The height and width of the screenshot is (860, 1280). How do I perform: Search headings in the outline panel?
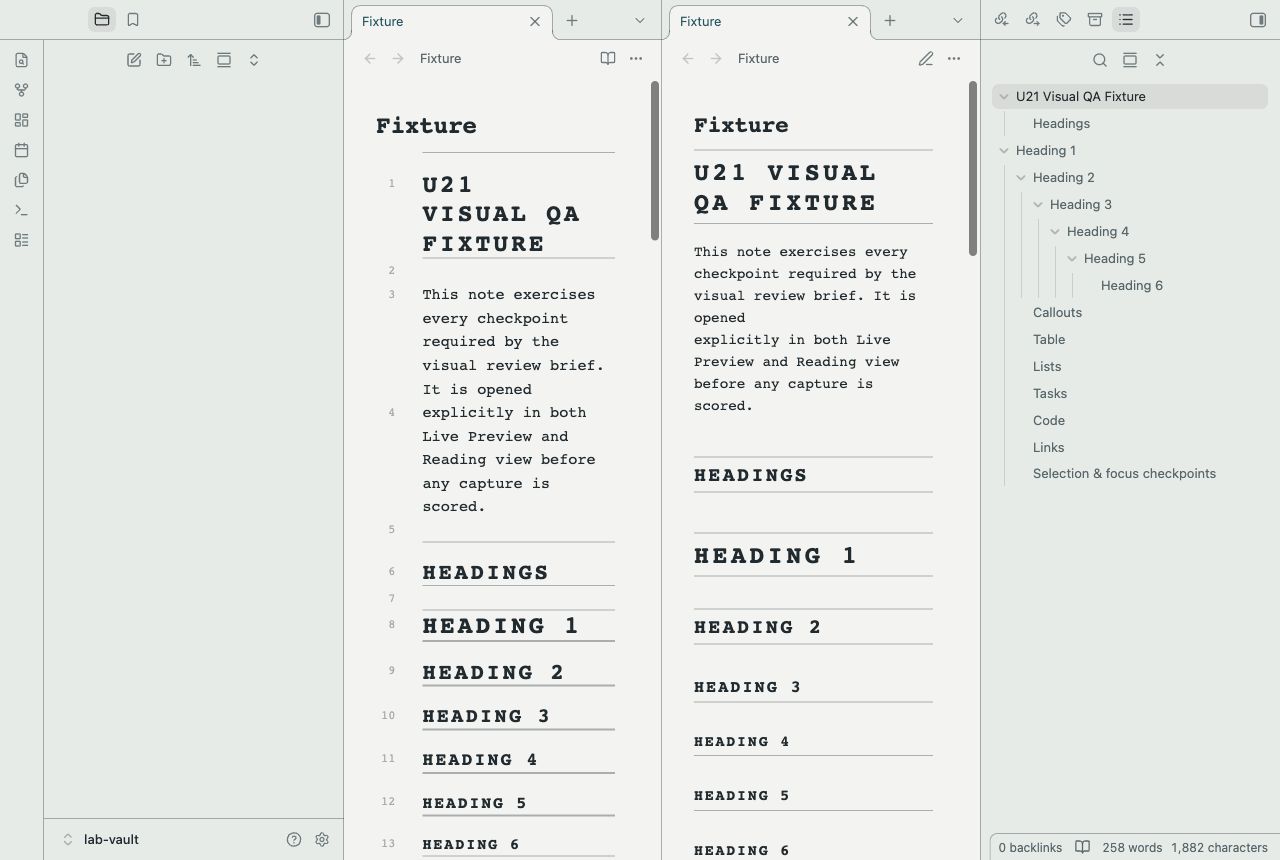(x=1100, y=60)
